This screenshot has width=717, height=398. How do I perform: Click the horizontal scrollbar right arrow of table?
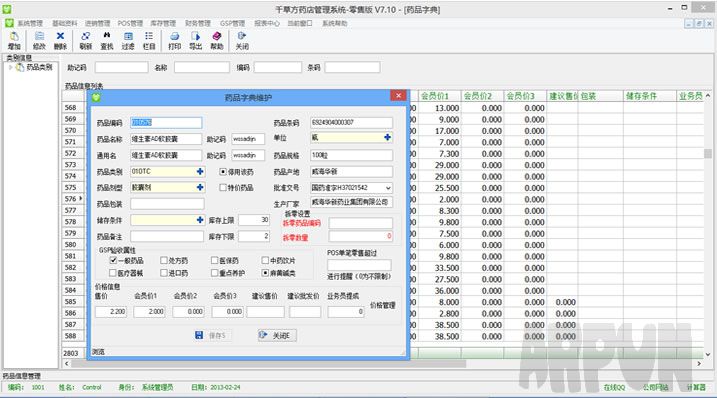tap(699, 364)
